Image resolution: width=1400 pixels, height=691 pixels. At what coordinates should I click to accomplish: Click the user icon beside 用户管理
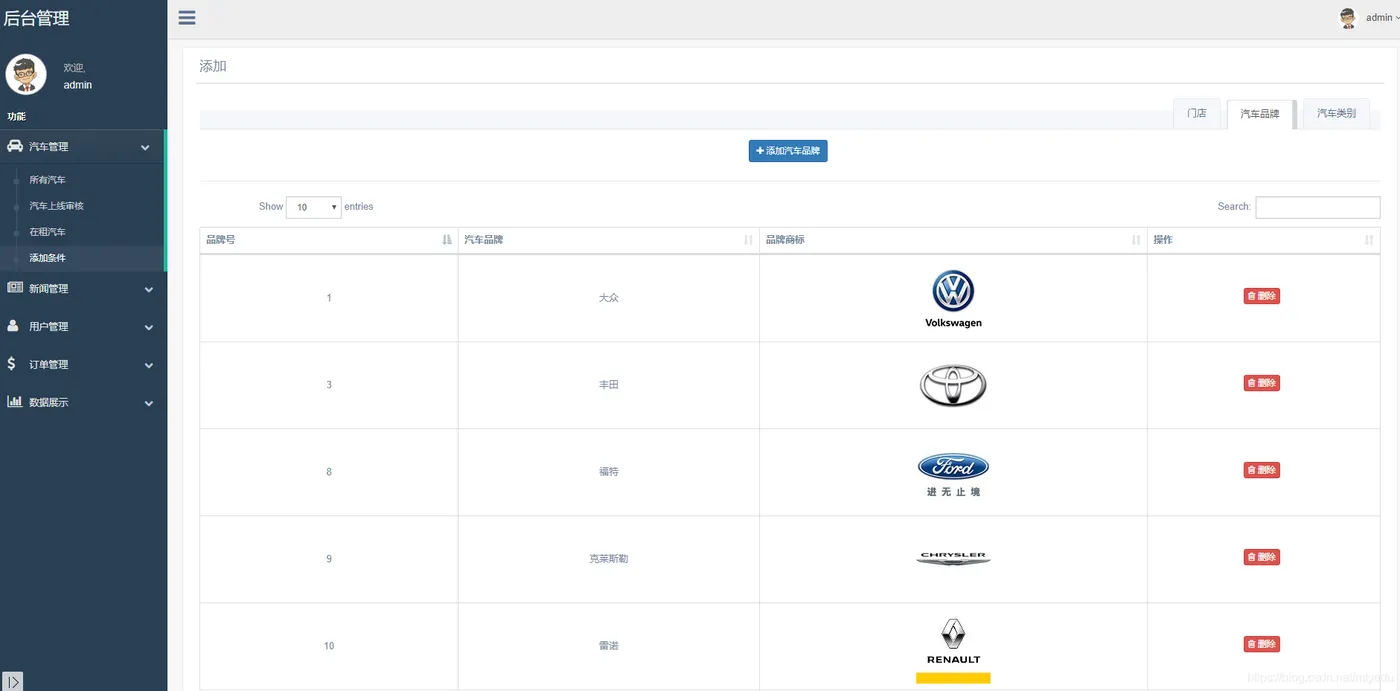pos(13,326)
